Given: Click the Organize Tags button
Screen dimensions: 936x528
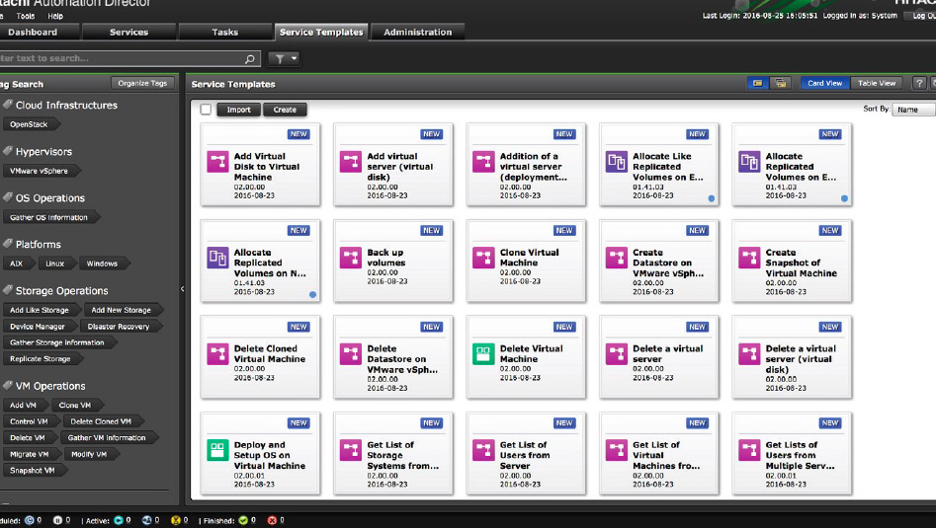Looking at the screenshot, I should (143, 84).
